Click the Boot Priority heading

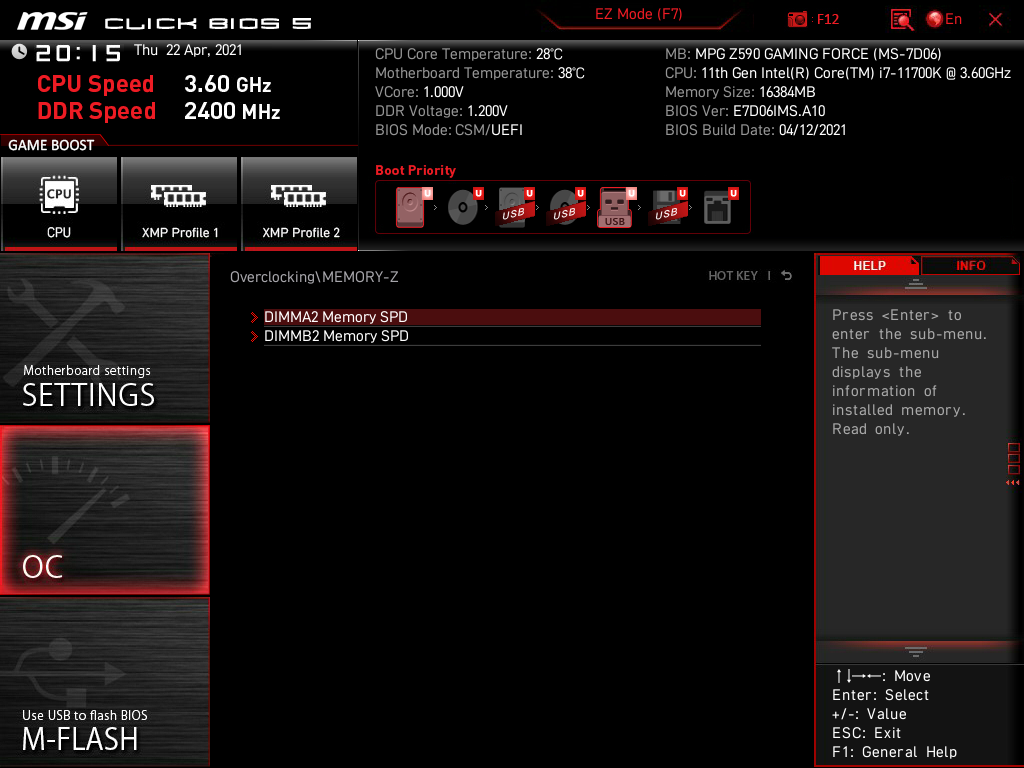tap(415, 170)
